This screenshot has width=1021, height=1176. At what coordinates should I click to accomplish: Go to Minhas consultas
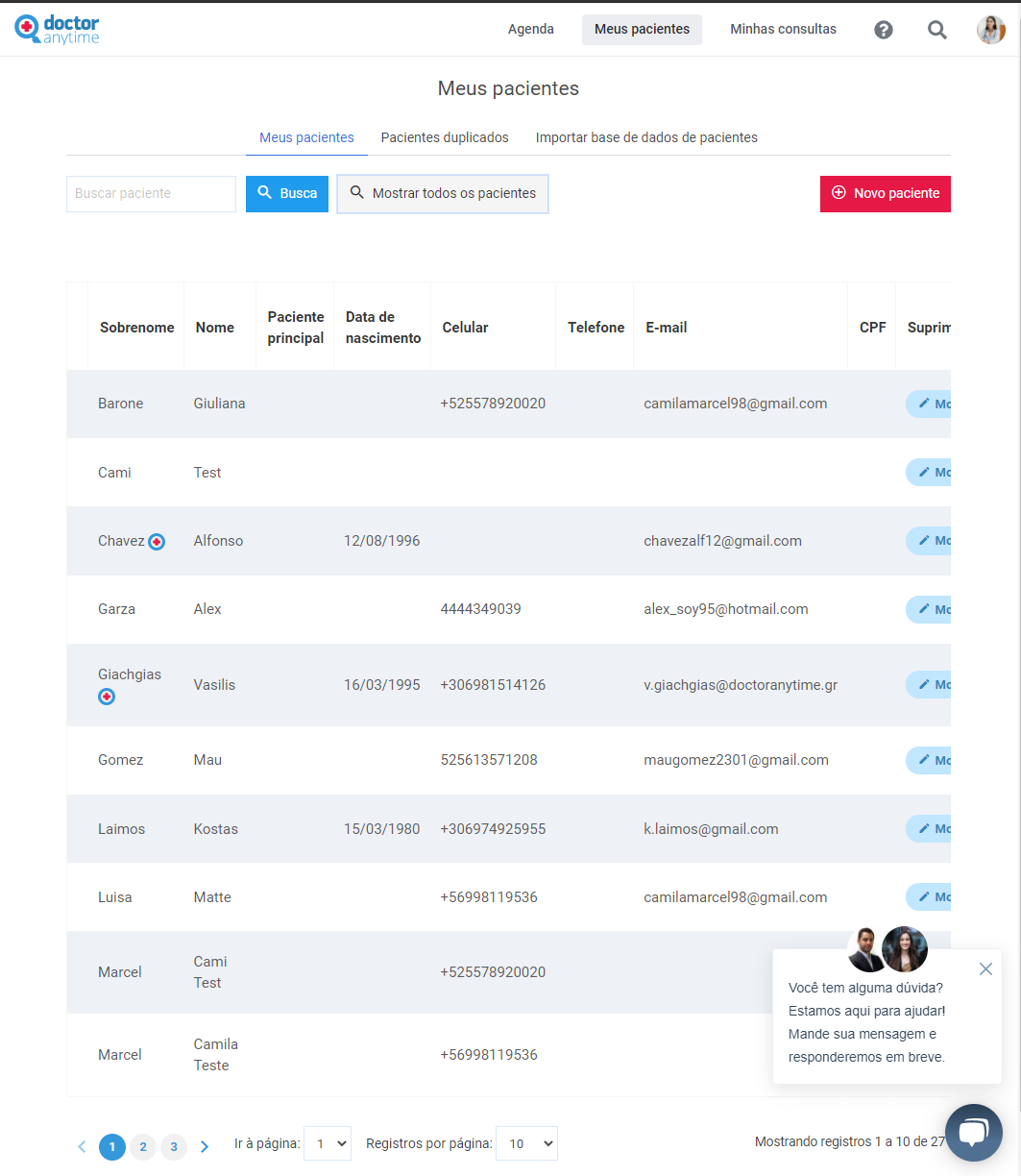pyautogui.click(x=783, y=29)
